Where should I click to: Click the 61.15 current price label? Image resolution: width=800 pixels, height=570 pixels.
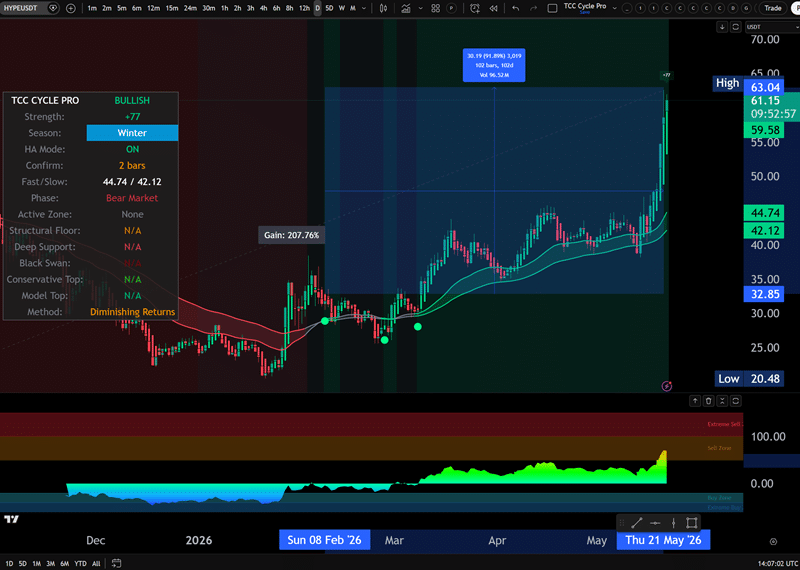[x=764, y=101]
